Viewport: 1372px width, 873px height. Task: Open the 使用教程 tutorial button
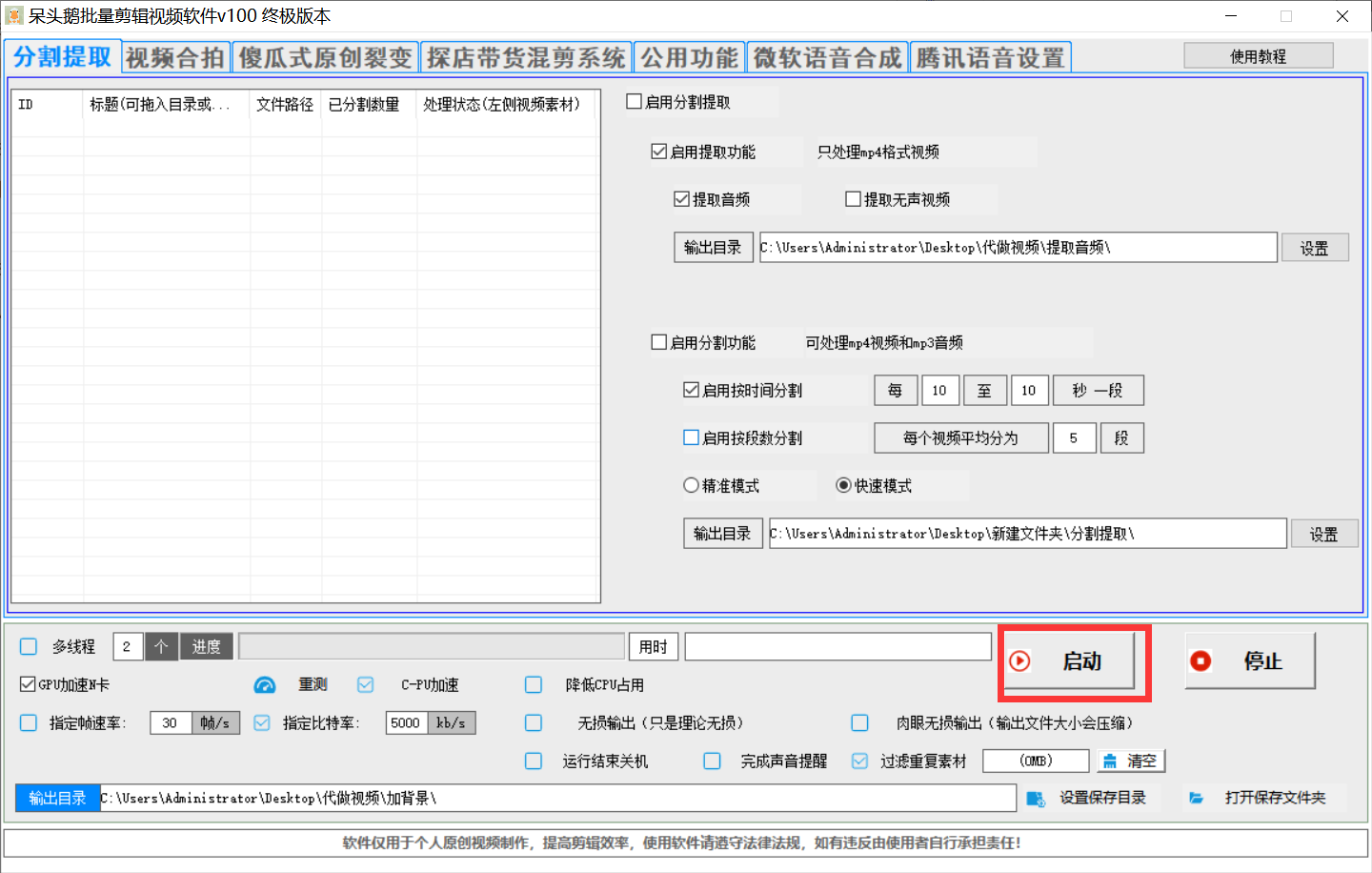(1258, 56)
